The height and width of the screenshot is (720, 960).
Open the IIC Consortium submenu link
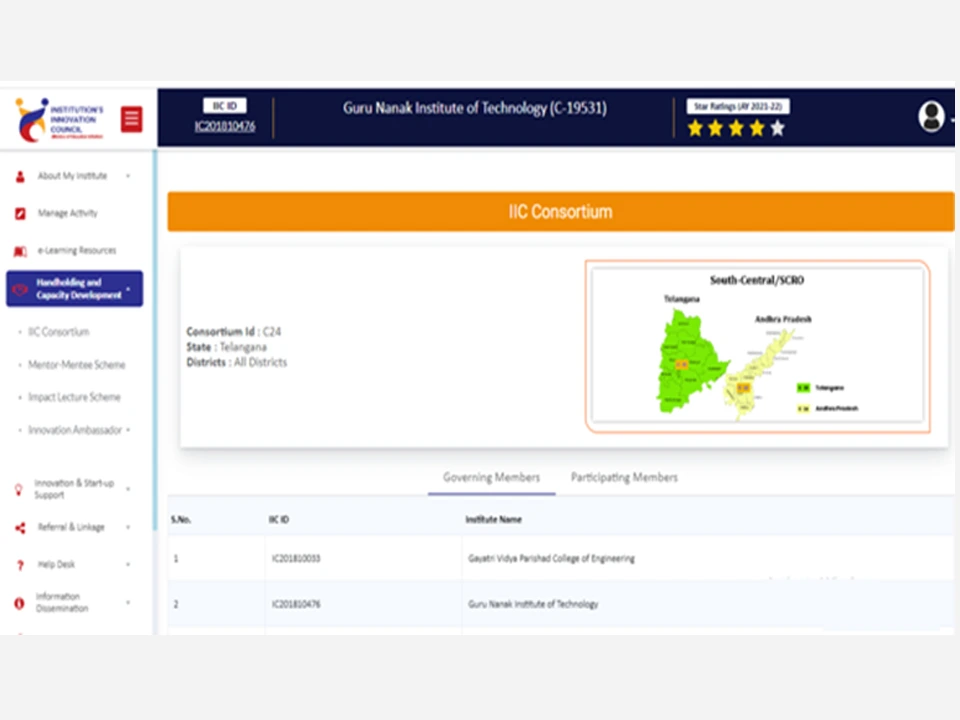(x=59, y=332)
